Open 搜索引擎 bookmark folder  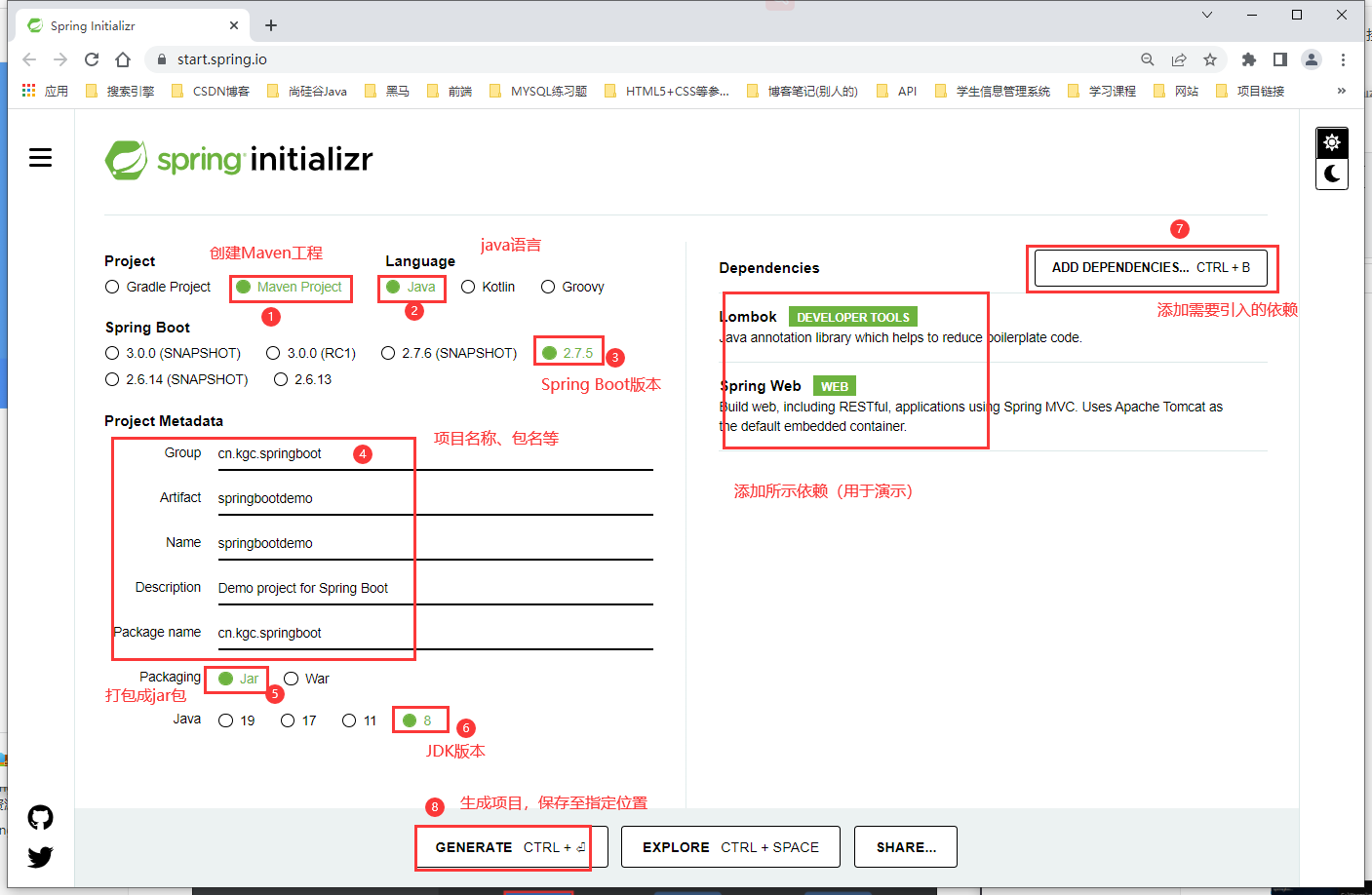pos(120,91)
